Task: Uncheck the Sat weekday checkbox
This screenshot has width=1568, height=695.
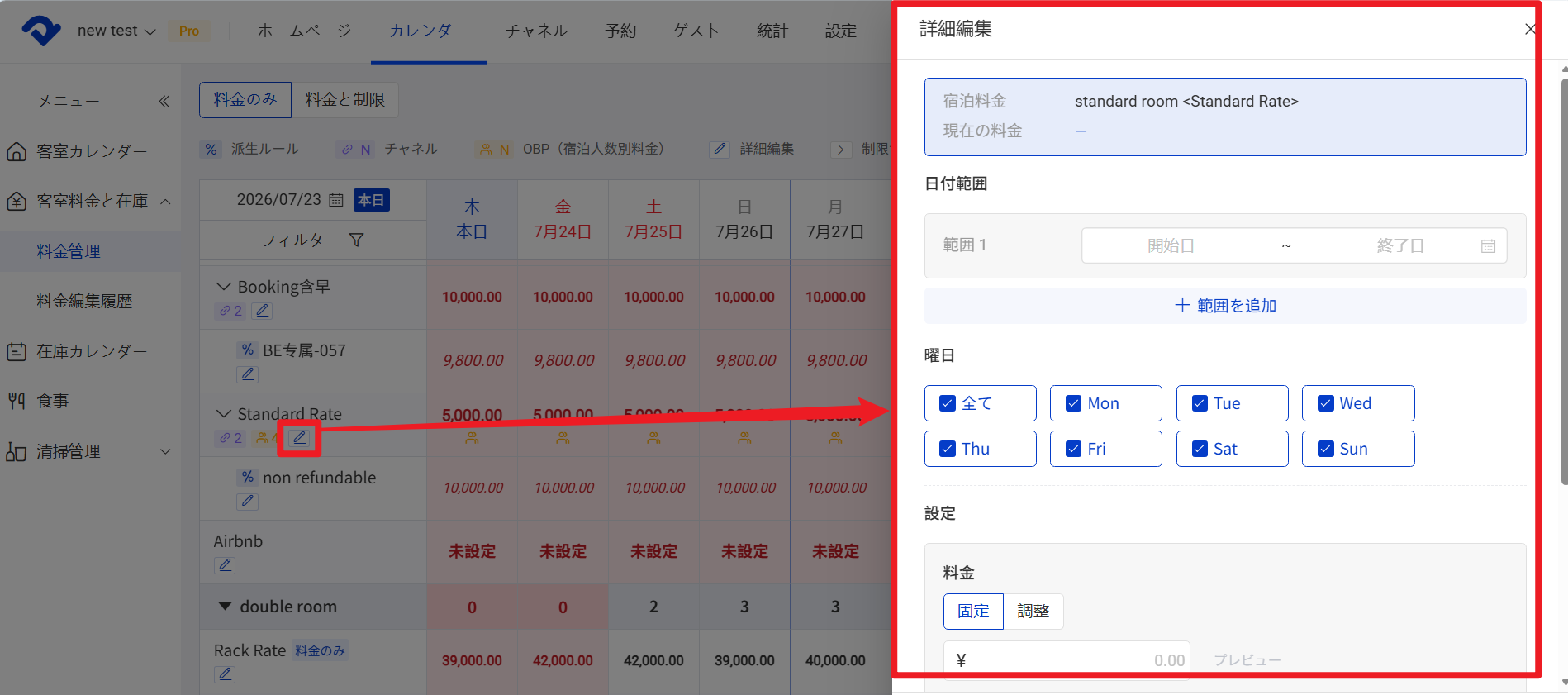Action: 1200,449
